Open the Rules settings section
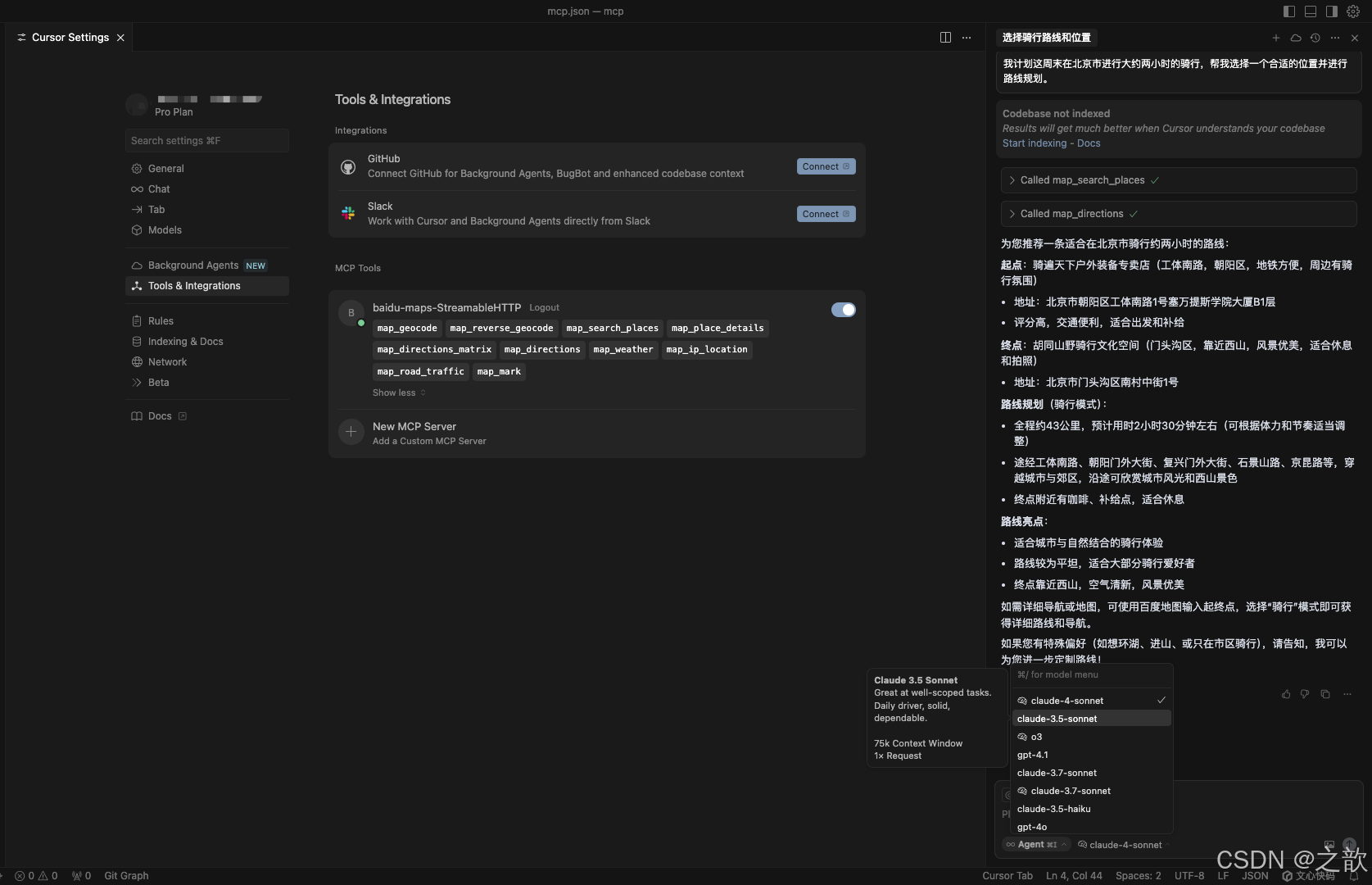Screen dimensions: 1372x885 (x=207, y=321)
